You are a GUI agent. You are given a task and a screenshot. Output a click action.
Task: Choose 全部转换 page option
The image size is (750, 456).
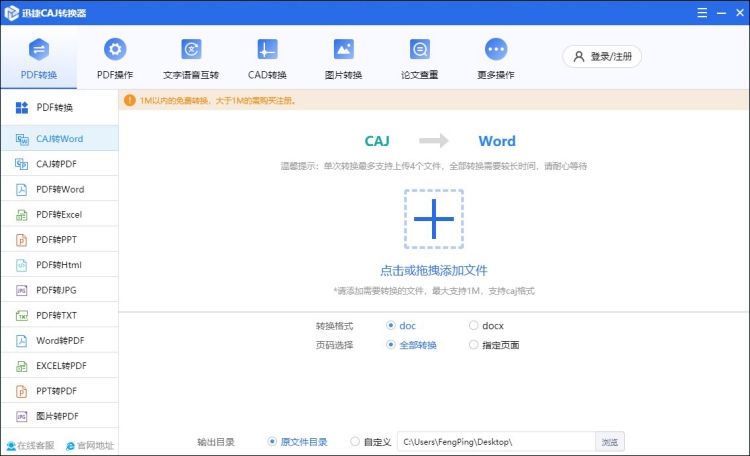[x=391, y=345]
